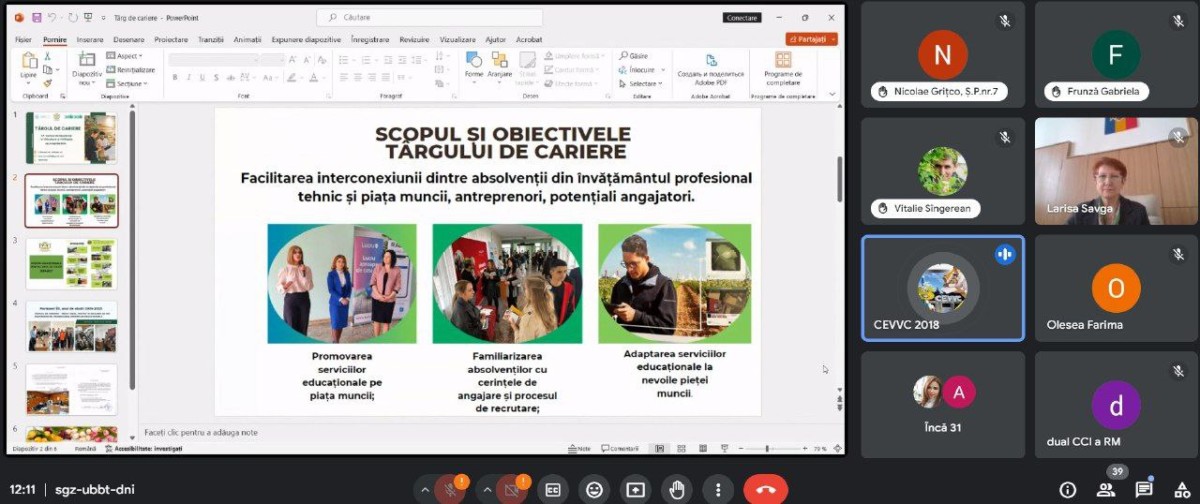Image resolution: width=1200 pixels, height=504 pixels.
Task: Toggle underline formatting in the ribbon
Action: point(202,77)
